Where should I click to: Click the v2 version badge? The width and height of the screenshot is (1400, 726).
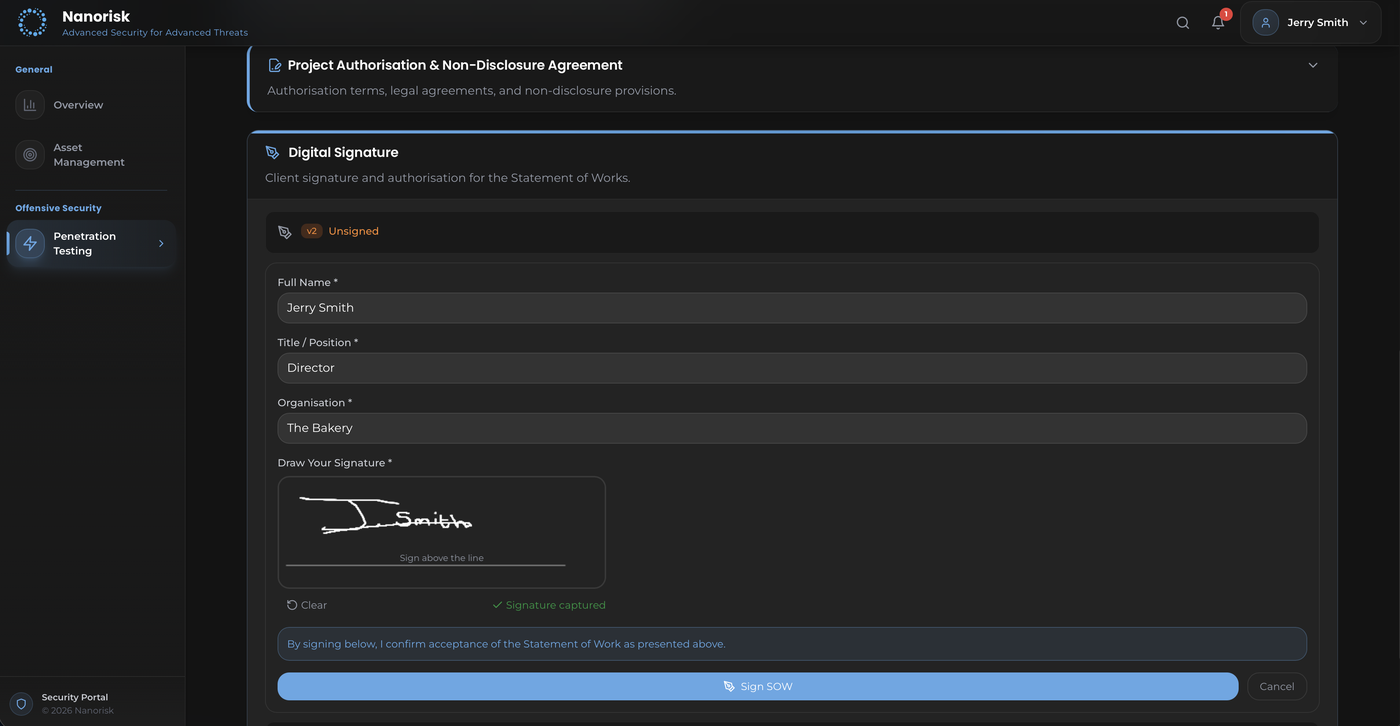(311, 231)
